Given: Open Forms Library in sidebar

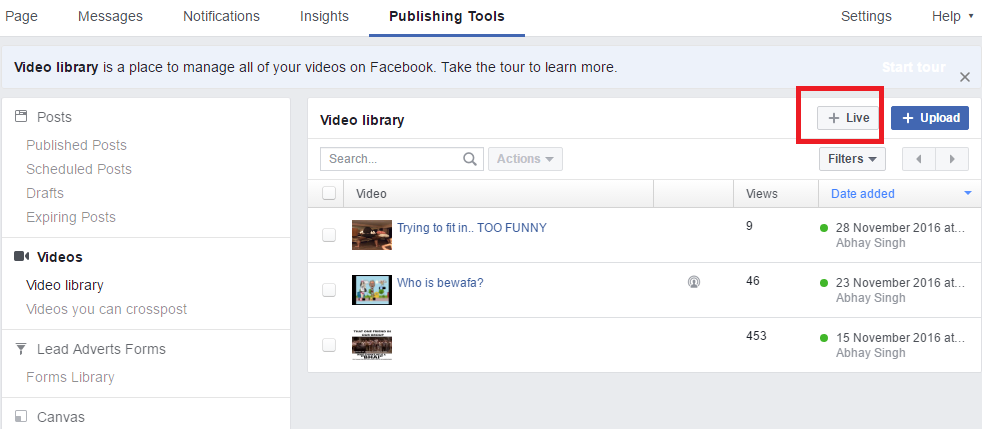Looking at the screenshot, I should (70, 377).
